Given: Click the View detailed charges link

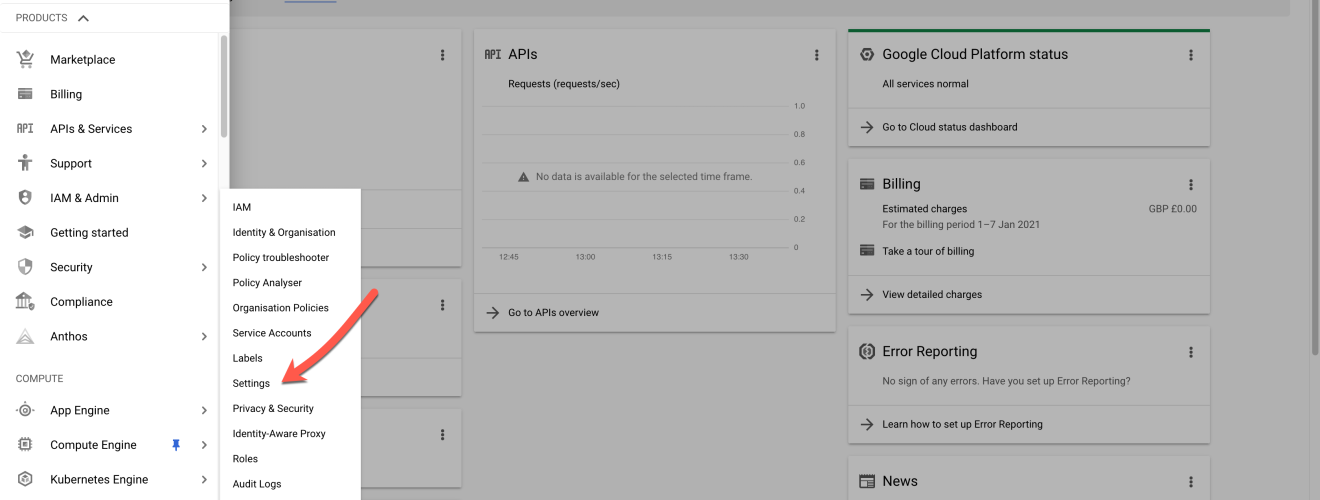Looking at the screenshot, I should pyautogui.click(x=932, y=295).
